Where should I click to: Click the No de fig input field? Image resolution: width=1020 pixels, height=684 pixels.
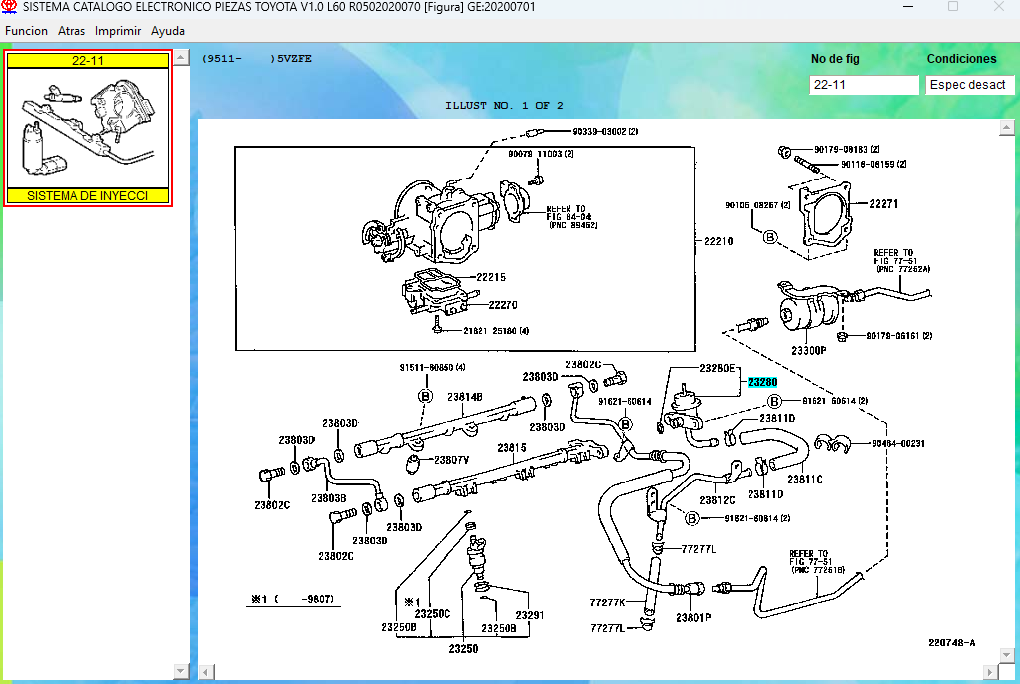tap(863, 85)
